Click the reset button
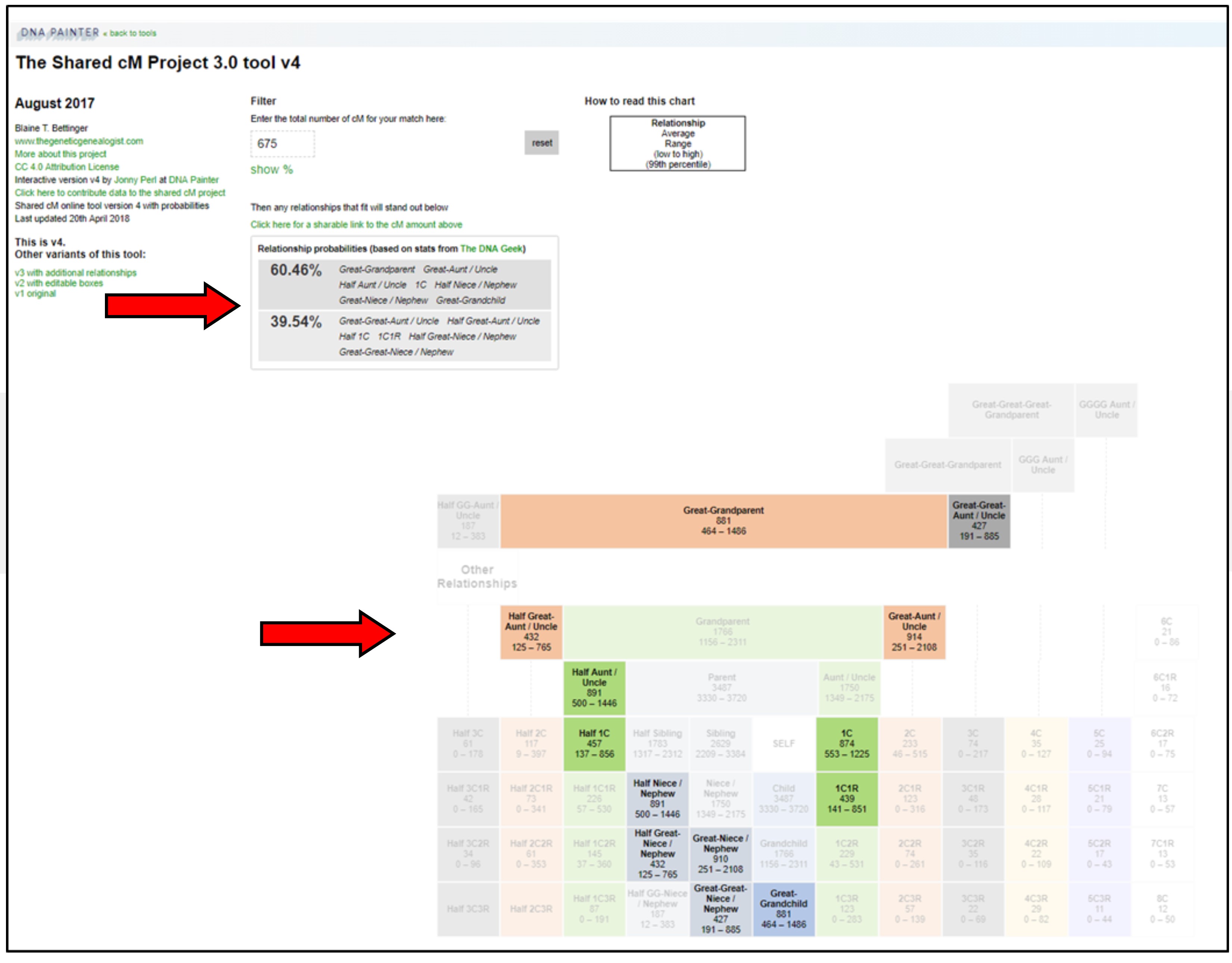Image resolution: width=1232 pixels, height=963 pixels. coord(541,143)
